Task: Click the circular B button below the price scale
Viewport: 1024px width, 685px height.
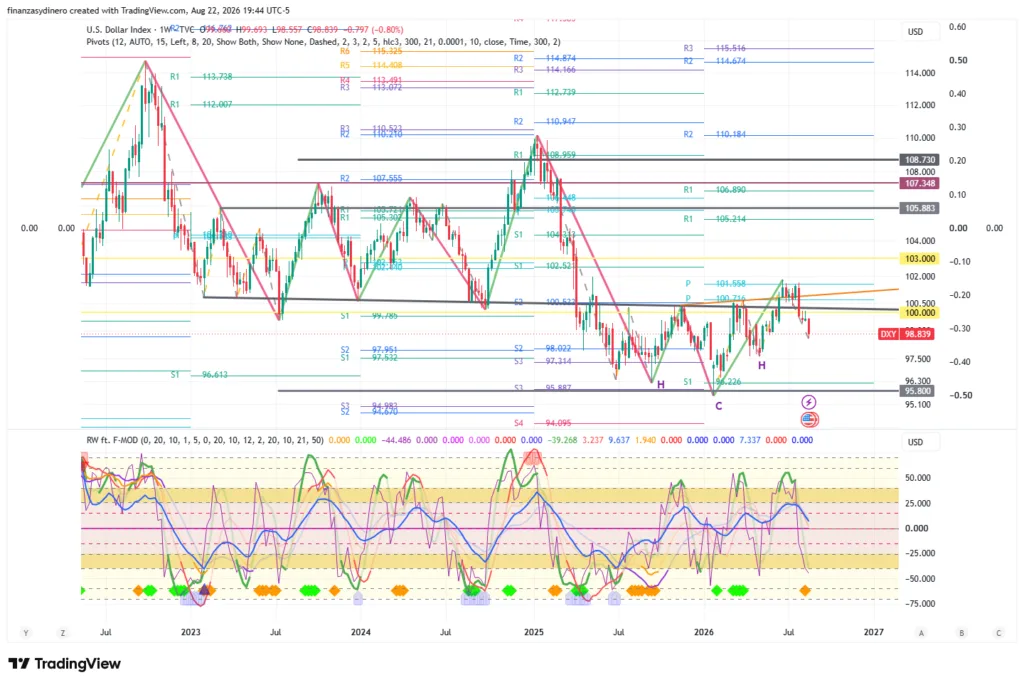Action: [x=961, y=632]
